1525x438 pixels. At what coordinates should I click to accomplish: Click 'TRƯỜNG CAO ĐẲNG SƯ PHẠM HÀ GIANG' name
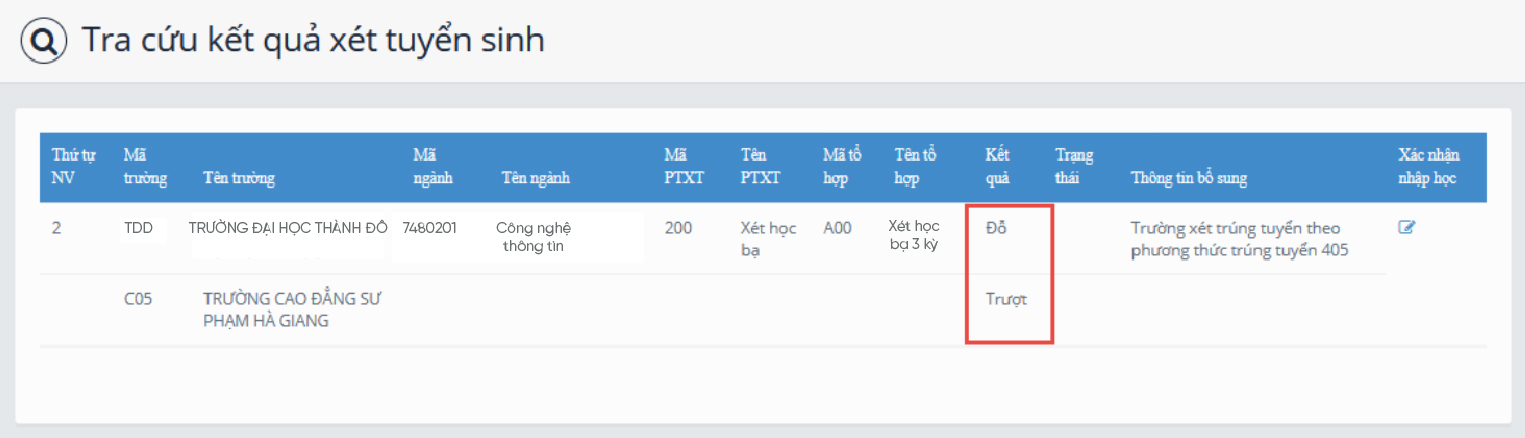point(293,310)
